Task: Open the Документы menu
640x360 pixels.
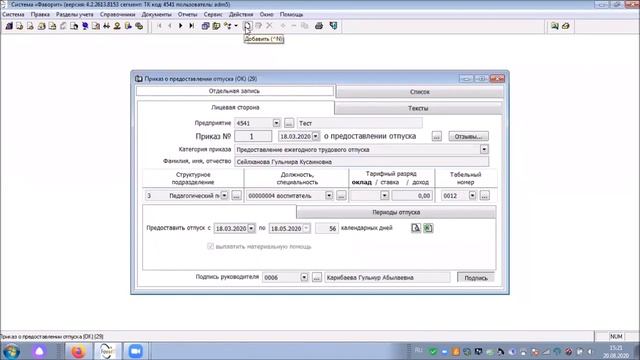Action: click(x=156, y=14)
